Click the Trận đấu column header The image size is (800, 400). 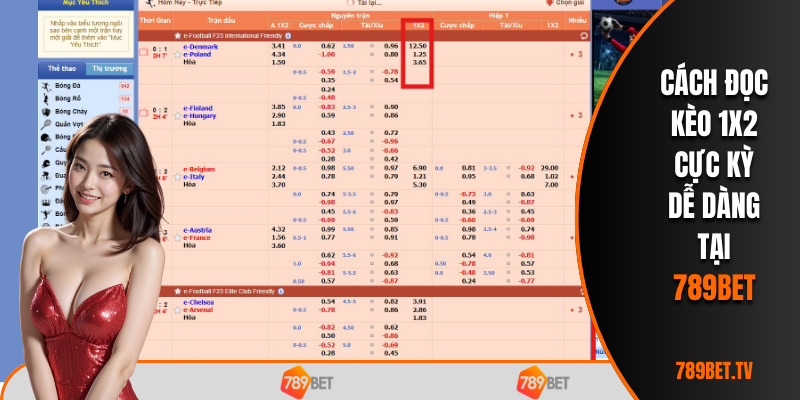click(221, 20)
